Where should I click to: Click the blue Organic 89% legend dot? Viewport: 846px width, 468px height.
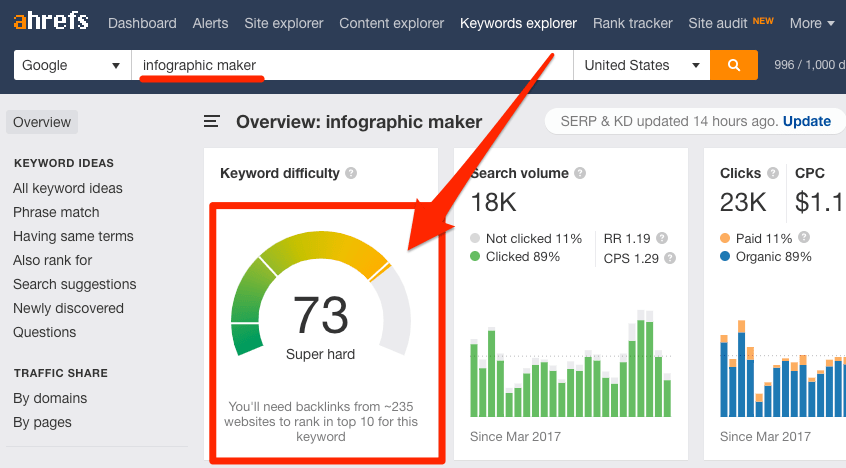coord(725,256)
